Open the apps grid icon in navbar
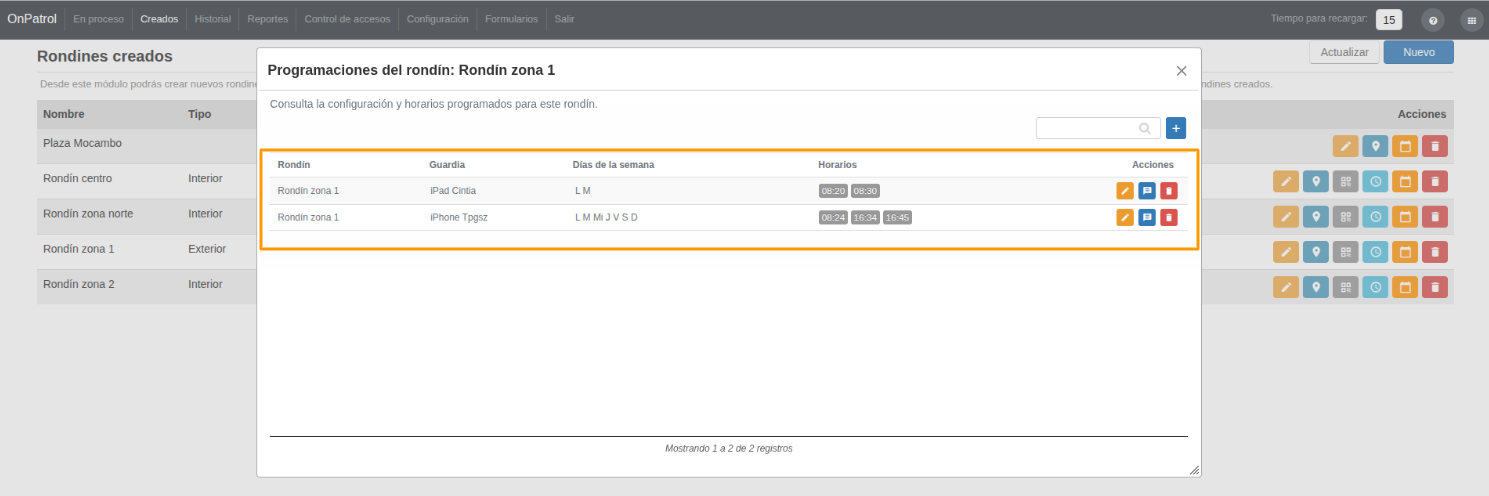The image size is (1489, 496). (x=1471, y=20)
